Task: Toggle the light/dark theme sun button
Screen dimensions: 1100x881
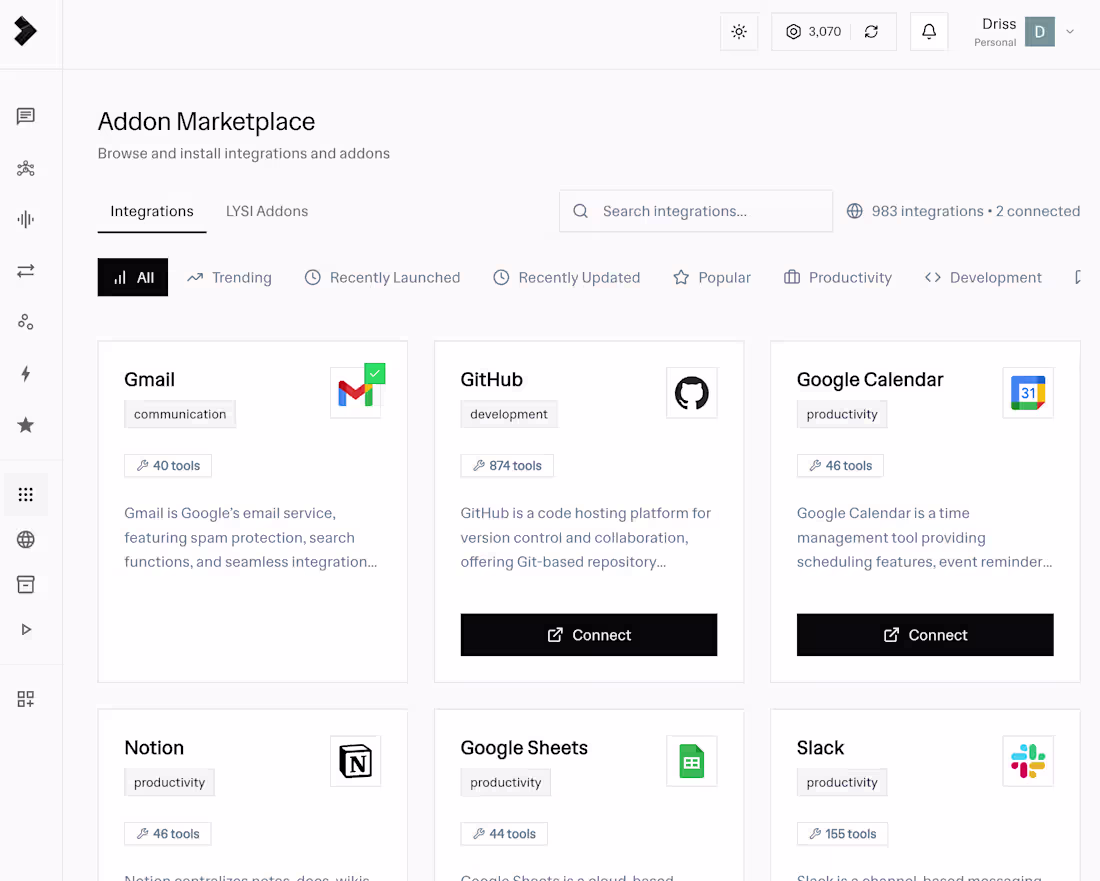Action: pos(739,32)
